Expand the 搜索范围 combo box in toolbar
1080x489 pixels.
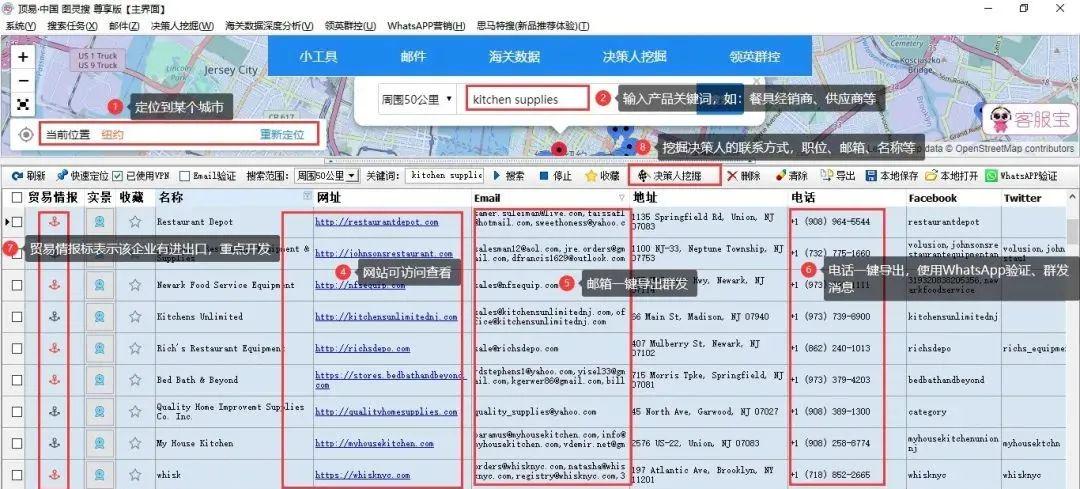(x=352, y=176)
